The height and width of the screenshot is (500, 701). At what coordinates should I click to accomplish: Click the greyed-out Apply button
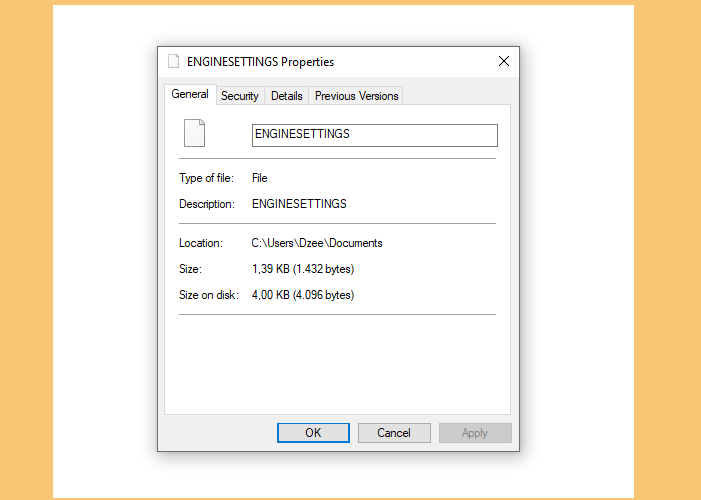(x=475, y=432)
